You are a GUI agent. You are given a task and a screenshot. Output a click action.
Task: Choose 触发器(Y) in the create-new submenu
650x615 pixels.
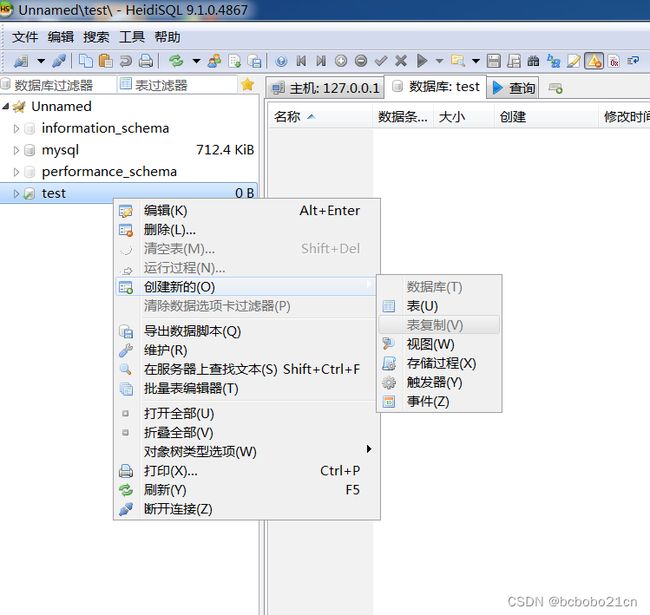(x=439, y=383)
